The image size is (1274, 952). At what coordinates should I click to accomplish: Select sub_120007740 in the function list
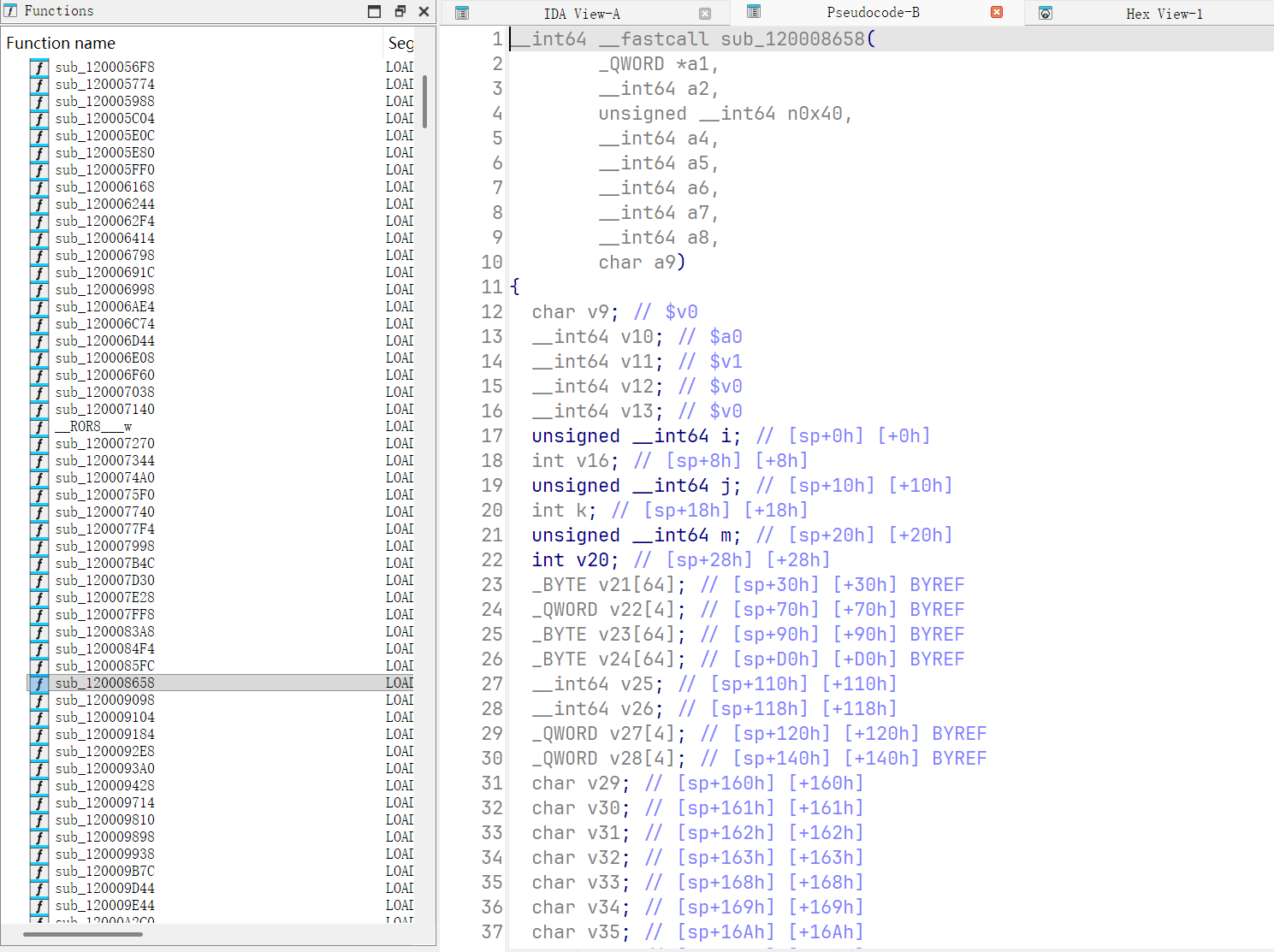pos(104,511)
